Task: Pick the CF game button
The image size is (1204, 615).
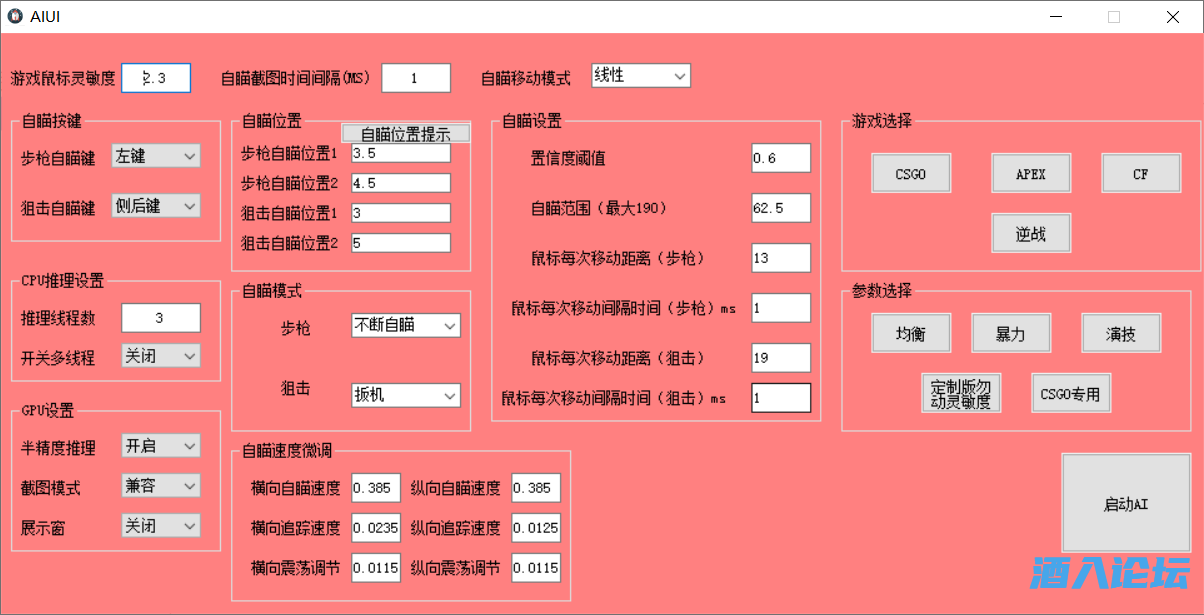Action: [x=1140, y=173]
